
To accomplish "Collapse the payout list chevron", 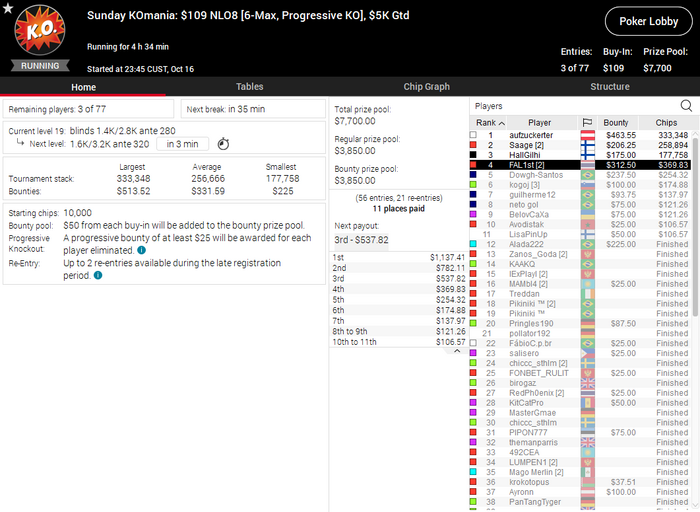I will [457, 351].
